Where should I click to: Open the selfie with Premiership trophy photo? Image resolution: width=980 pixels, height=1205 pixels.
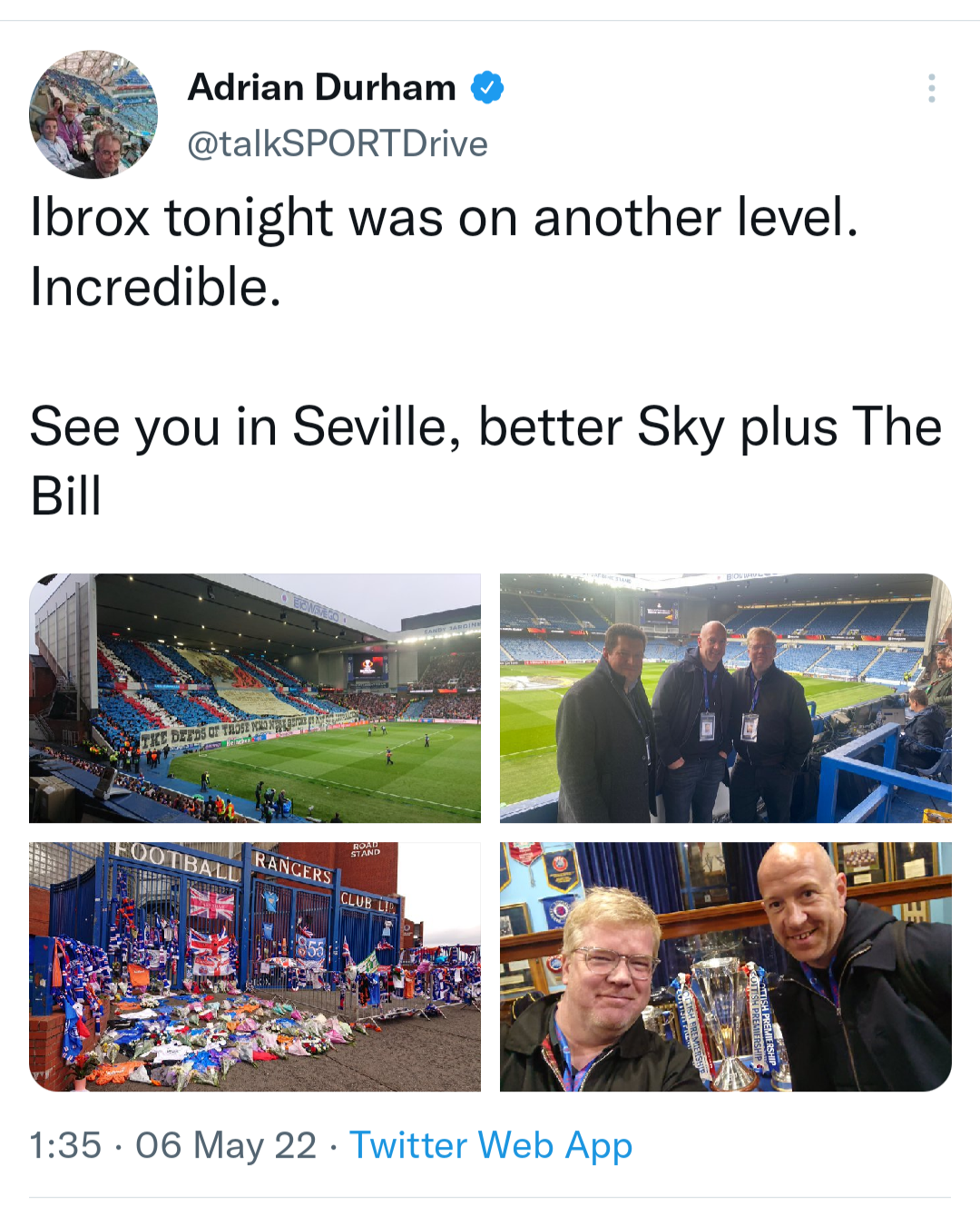726,966
